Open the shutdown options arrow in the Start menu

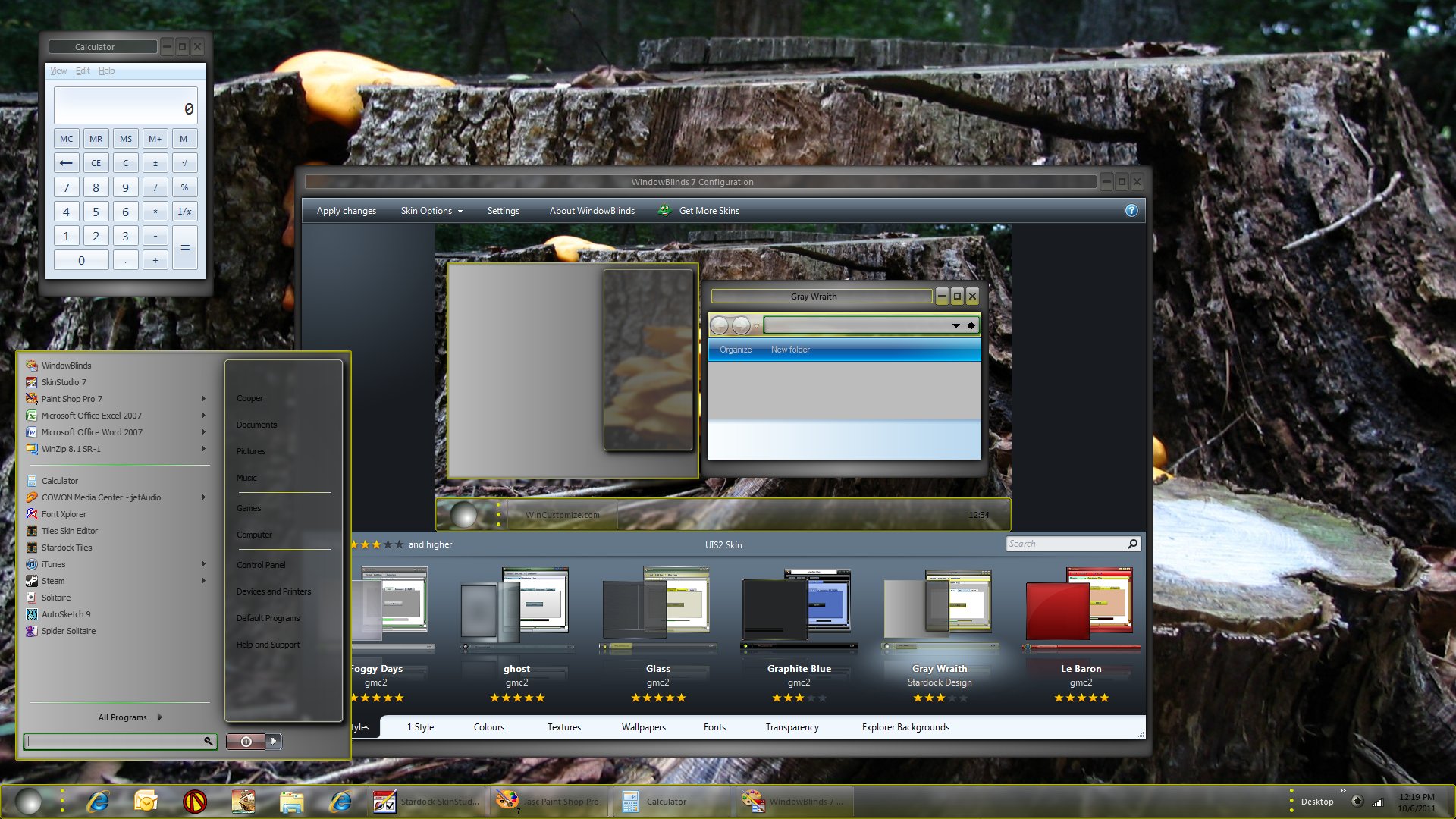tap(274, 742)
